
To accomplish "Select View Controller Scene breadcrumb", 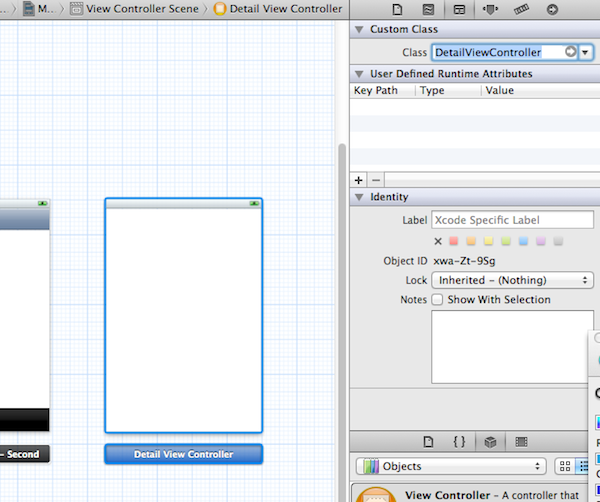I will (135, 8).
